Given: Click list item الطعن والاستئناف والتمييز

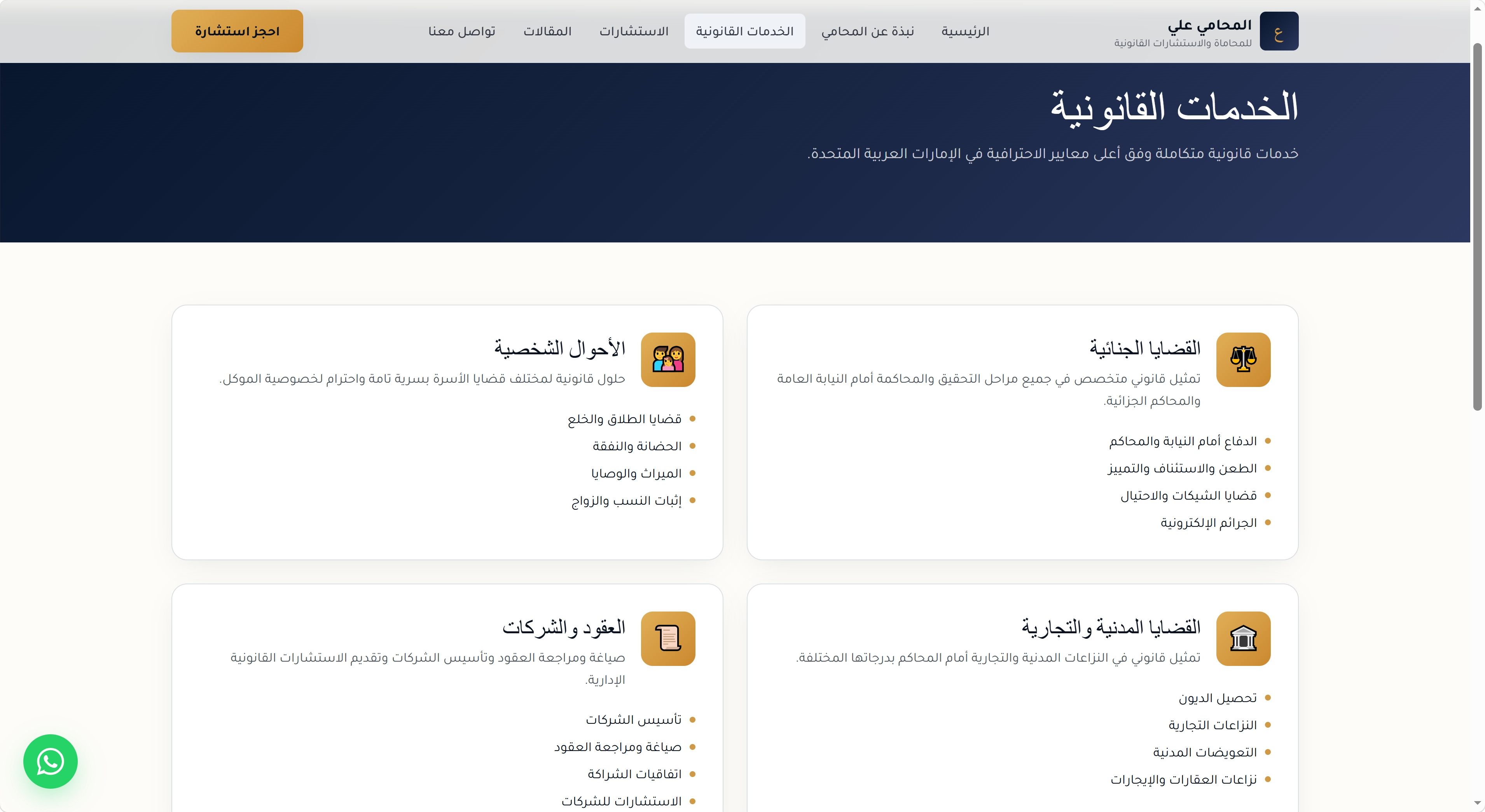Looking at the screenshot, I should 1182,468.
